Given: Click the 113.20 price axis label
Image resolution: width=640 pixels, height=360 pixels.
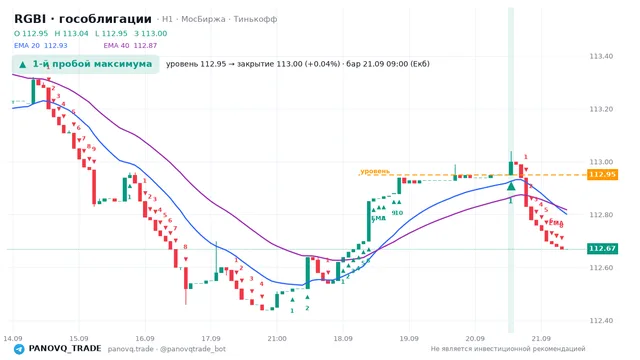Looking at the screenshot, I should coord(601,109).
